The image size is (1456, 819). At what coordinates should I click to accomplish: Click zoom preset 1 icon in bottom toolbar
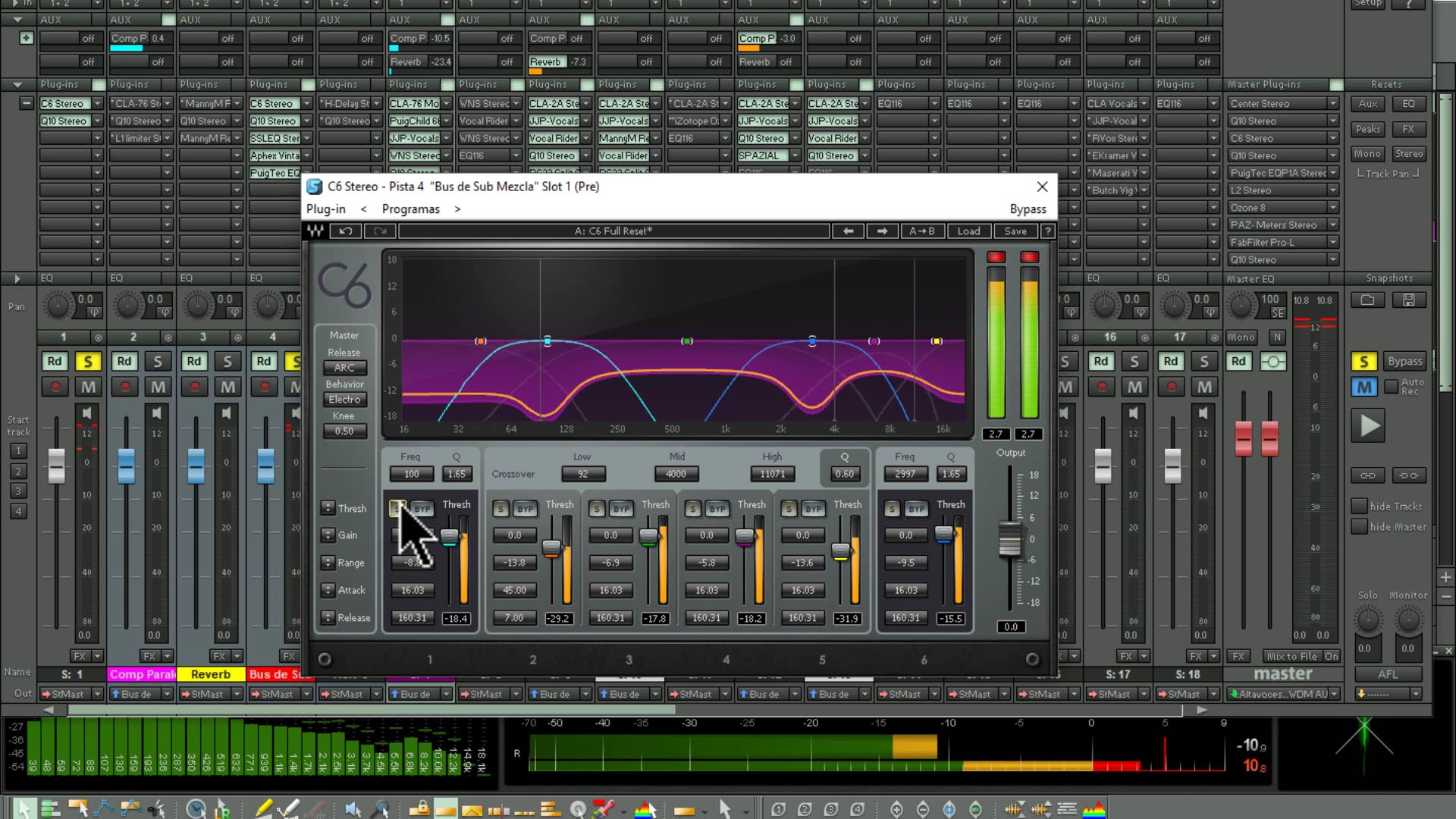click(x=779, y=810)
